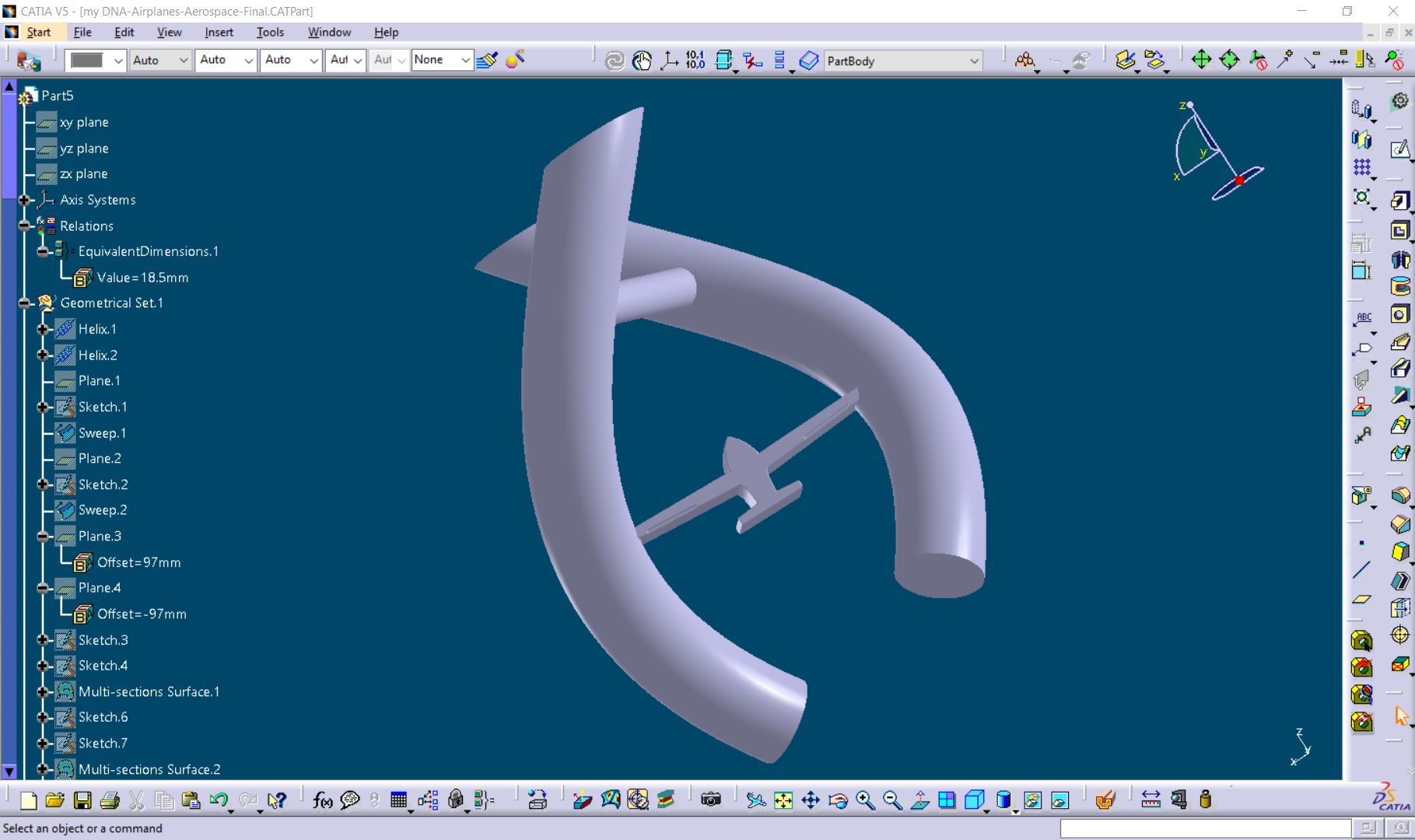This screenshot has width=1415, height=840.
Task: Click the Normal View icon
Action: coord(919,800)
